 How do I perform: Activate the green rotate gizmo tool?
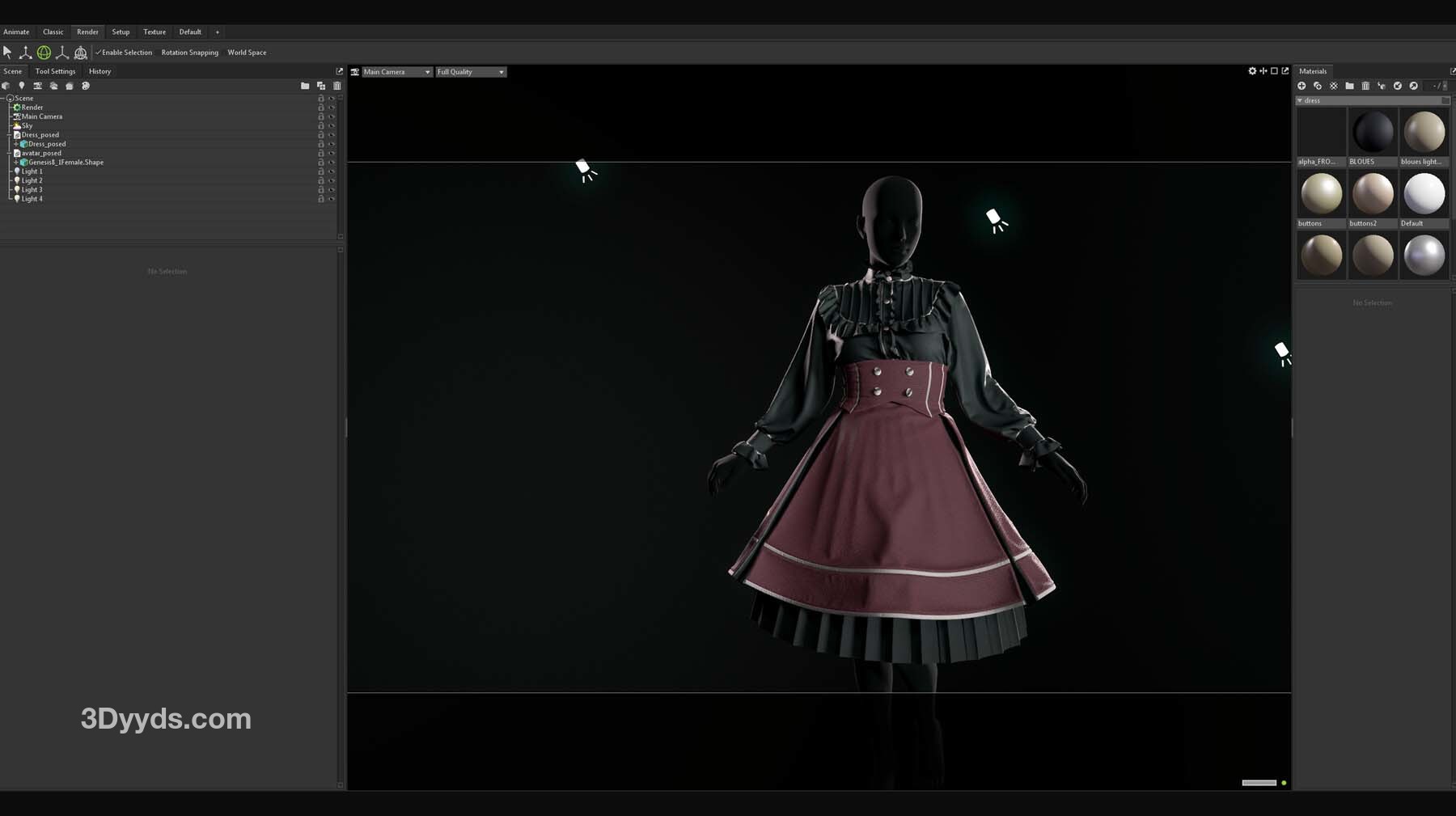tap(44, 53)
